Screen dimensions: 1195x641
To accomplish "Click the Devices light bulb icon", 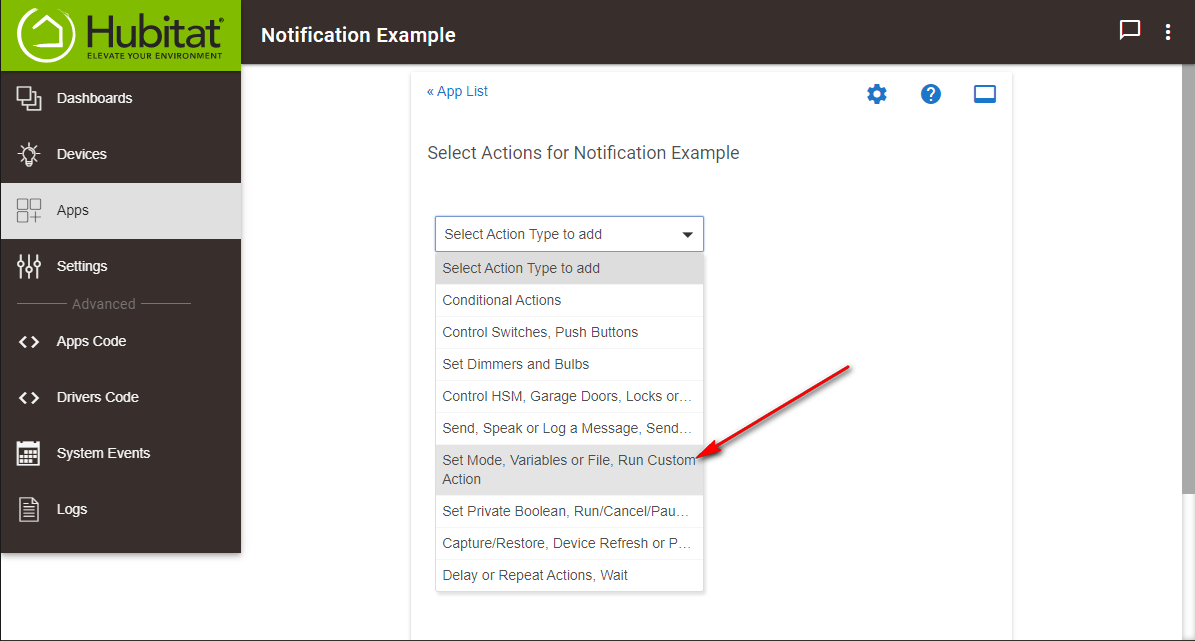I will tap(29, 154).
